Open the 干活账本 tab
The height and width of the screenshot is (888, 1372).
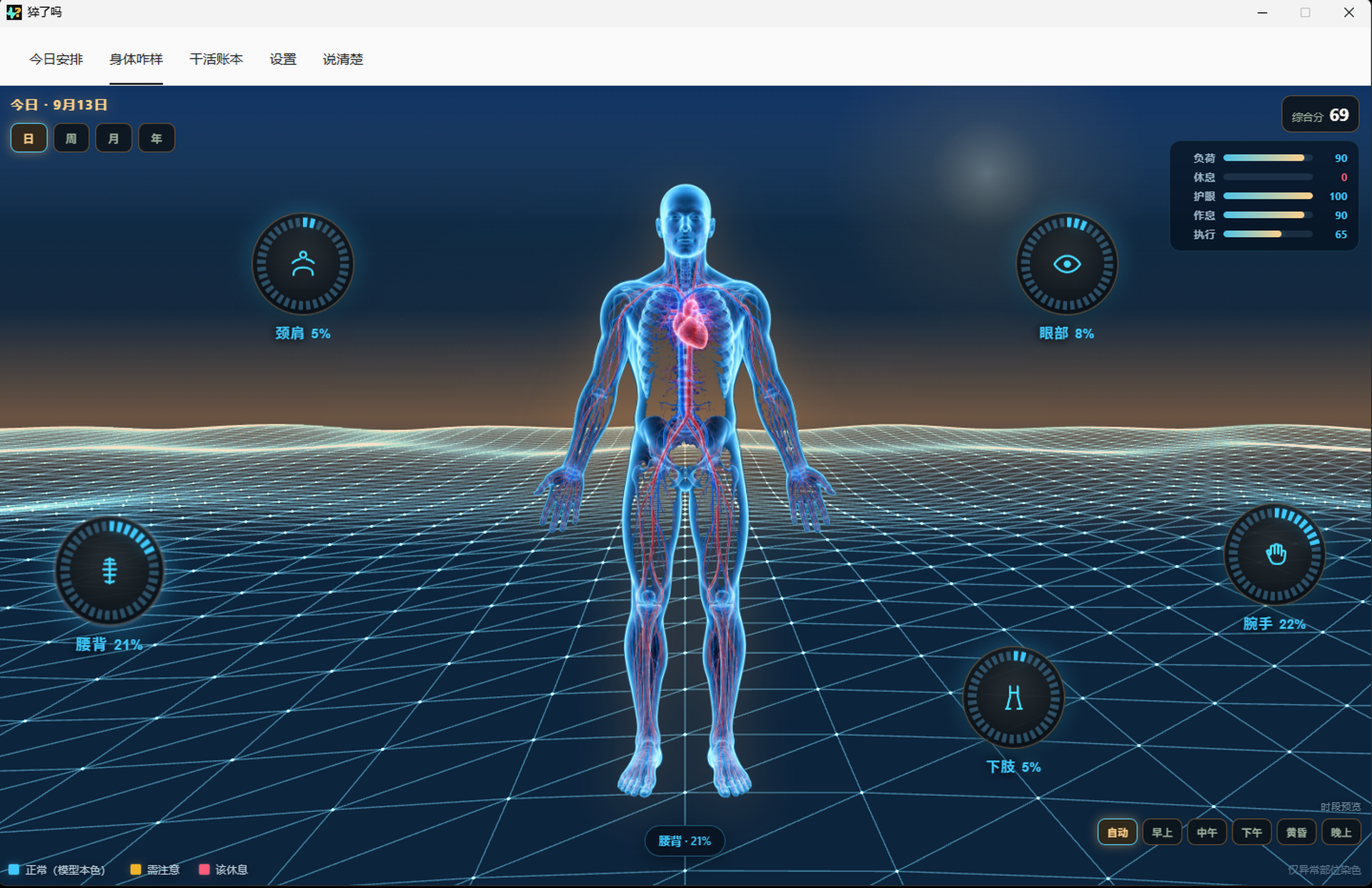click(x=216, y=59)
